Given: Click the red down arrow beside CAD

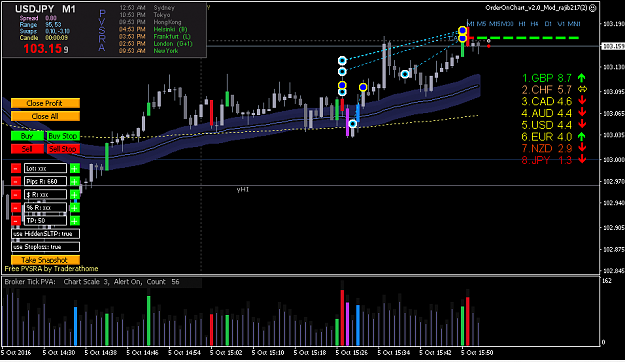Looking at the screenshot, I should tap(582, 101).
